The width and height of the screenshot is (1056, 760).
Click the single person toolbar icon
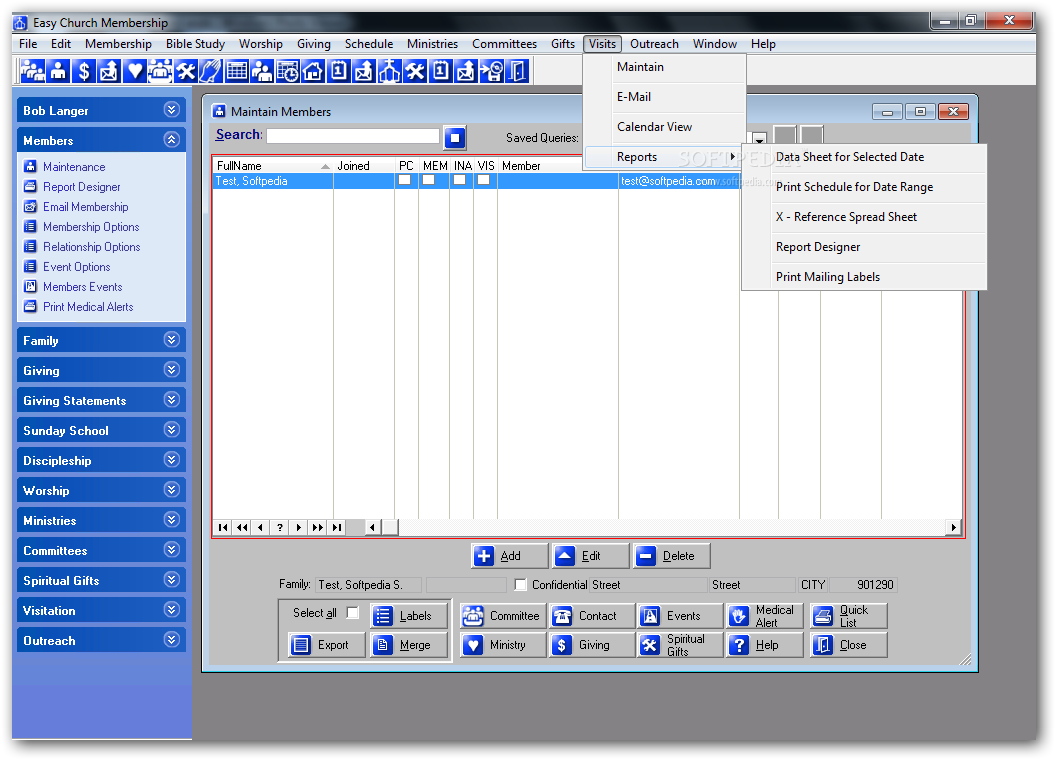coord(58,71)
